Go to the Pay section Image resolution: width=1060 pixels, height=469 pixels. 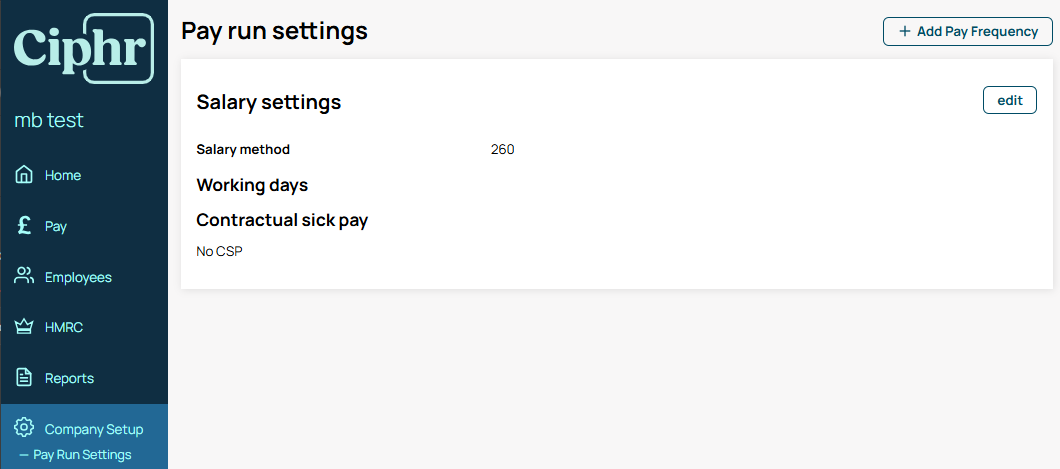84,226
